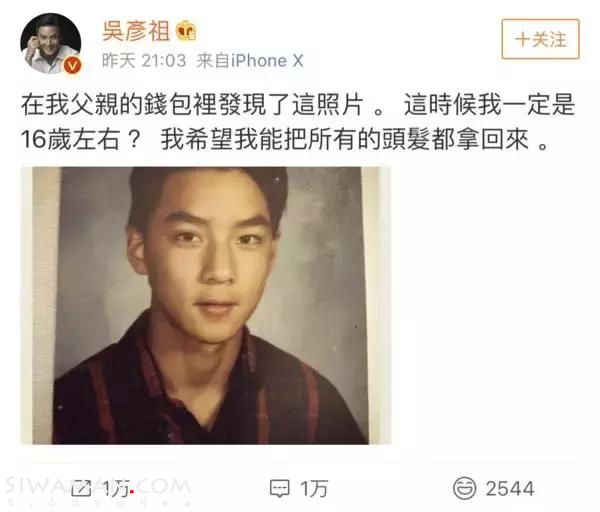The width and height of the screenshot is (600, 512).
Task: Like the post with smiley icon
Action: [x=465, y=488]
